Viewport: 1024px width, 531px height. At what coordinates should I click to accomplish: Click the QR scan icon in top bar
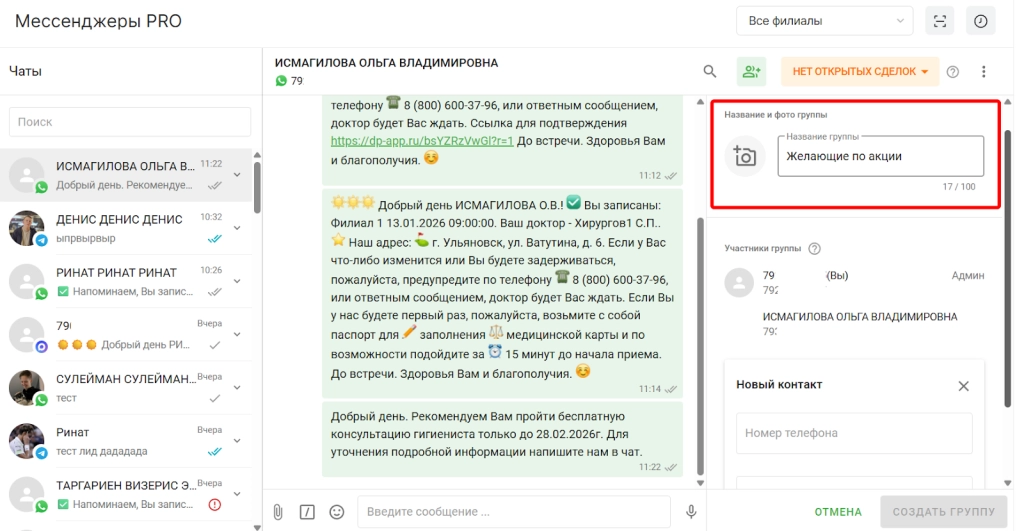coord(939,21)
